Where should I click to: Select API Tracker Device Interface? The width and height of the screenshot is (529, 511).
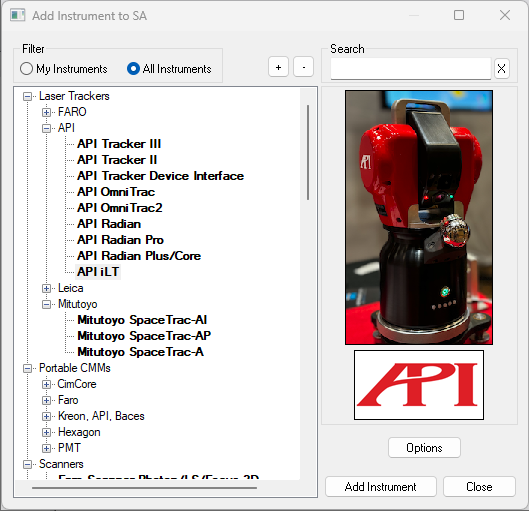pyautogui.click(x=160, y=176)
